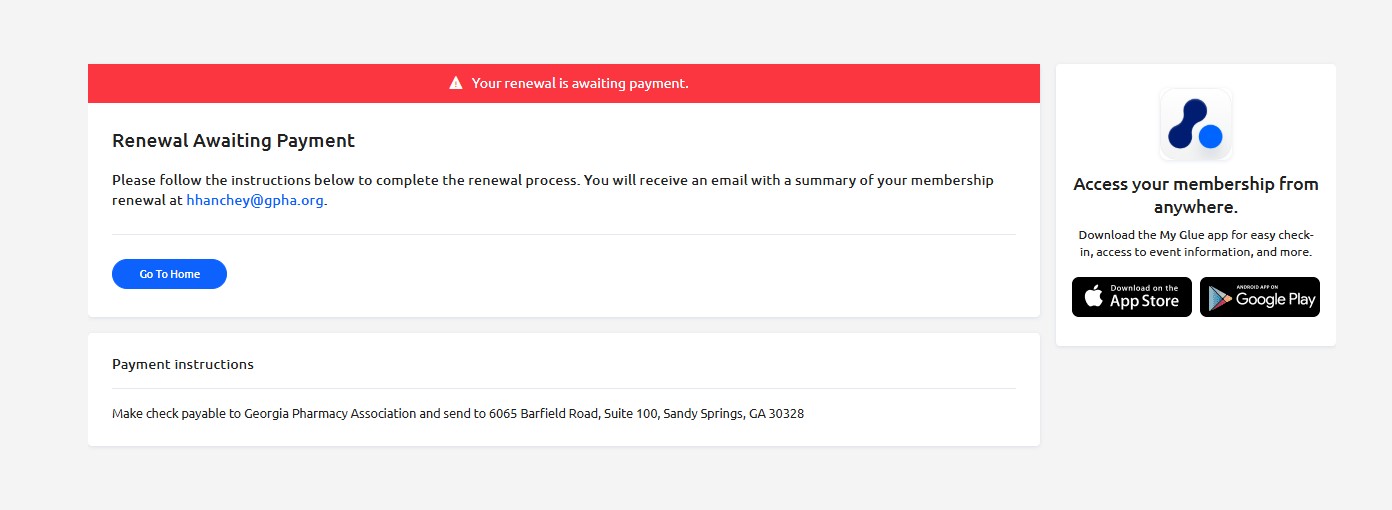Click the Apple logo on App Store badge
This screenshot has width=1392, height=510.
[x=1093, y=297]
